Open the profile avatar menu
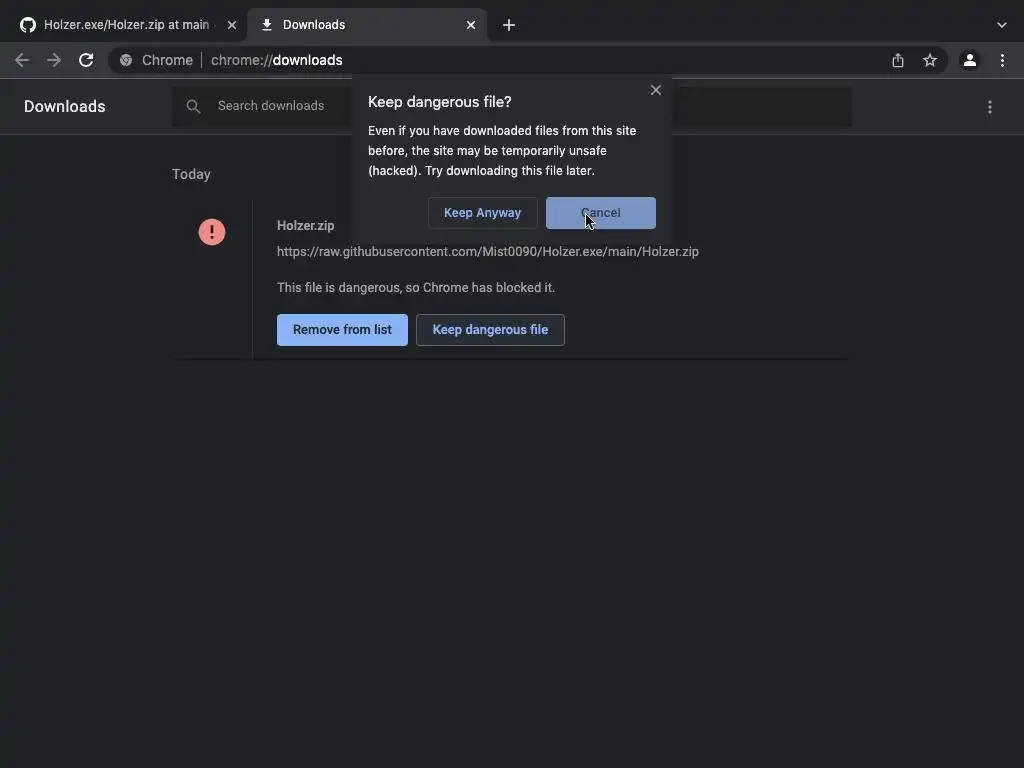Screen dimensions: 1024x768 pyautogui.click(x=970, y=60)
